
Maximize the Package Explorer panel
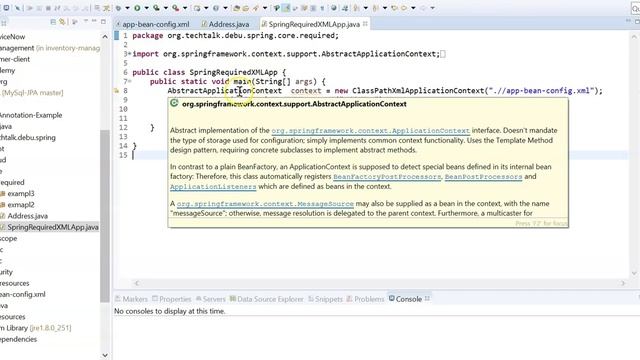(103, 21)
